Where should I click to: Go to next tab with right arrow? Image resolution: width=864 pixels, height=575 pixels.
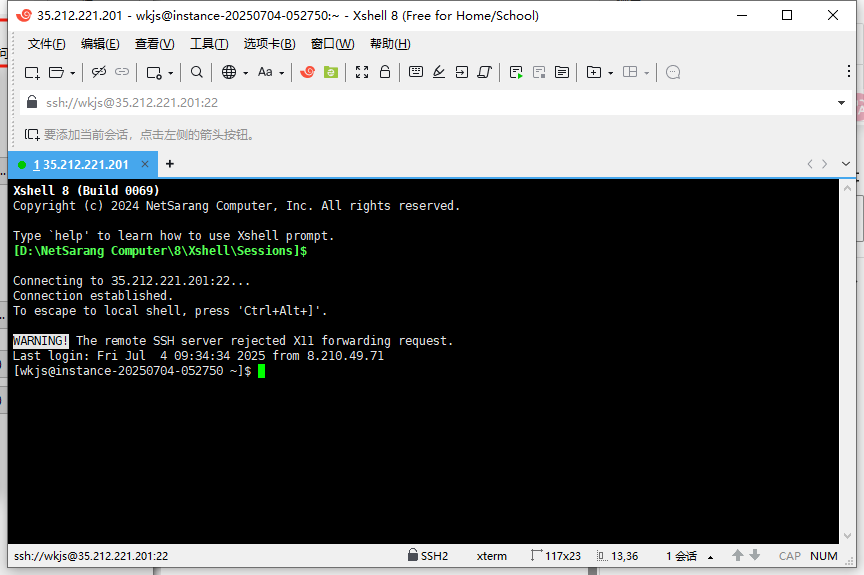[x=825, y=164]
